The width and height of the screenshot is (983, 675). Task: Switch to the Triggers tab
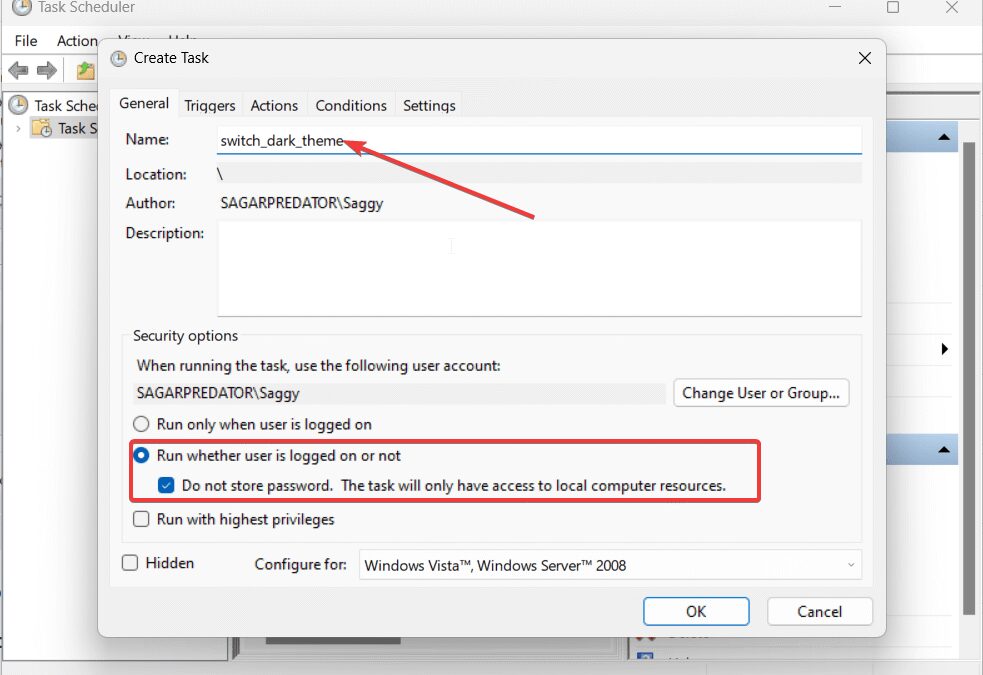[209, 104]
